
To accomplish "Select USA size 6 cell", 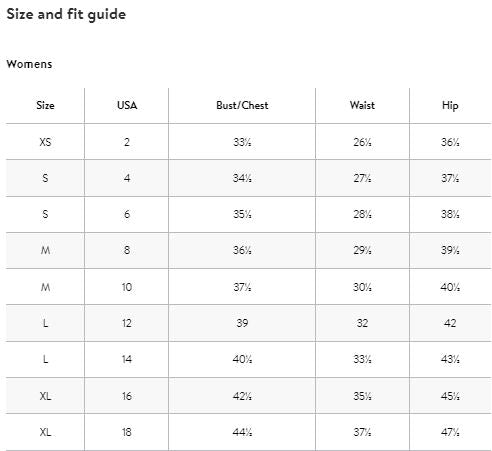I will tap(127, 214).
